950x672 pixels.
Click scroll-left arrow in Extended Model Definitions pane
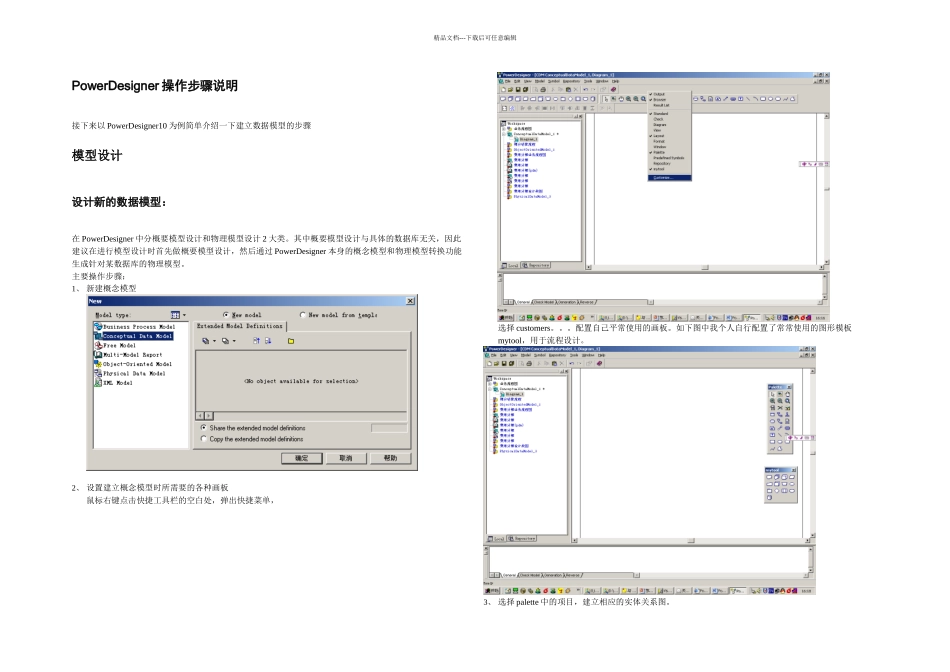200,416
